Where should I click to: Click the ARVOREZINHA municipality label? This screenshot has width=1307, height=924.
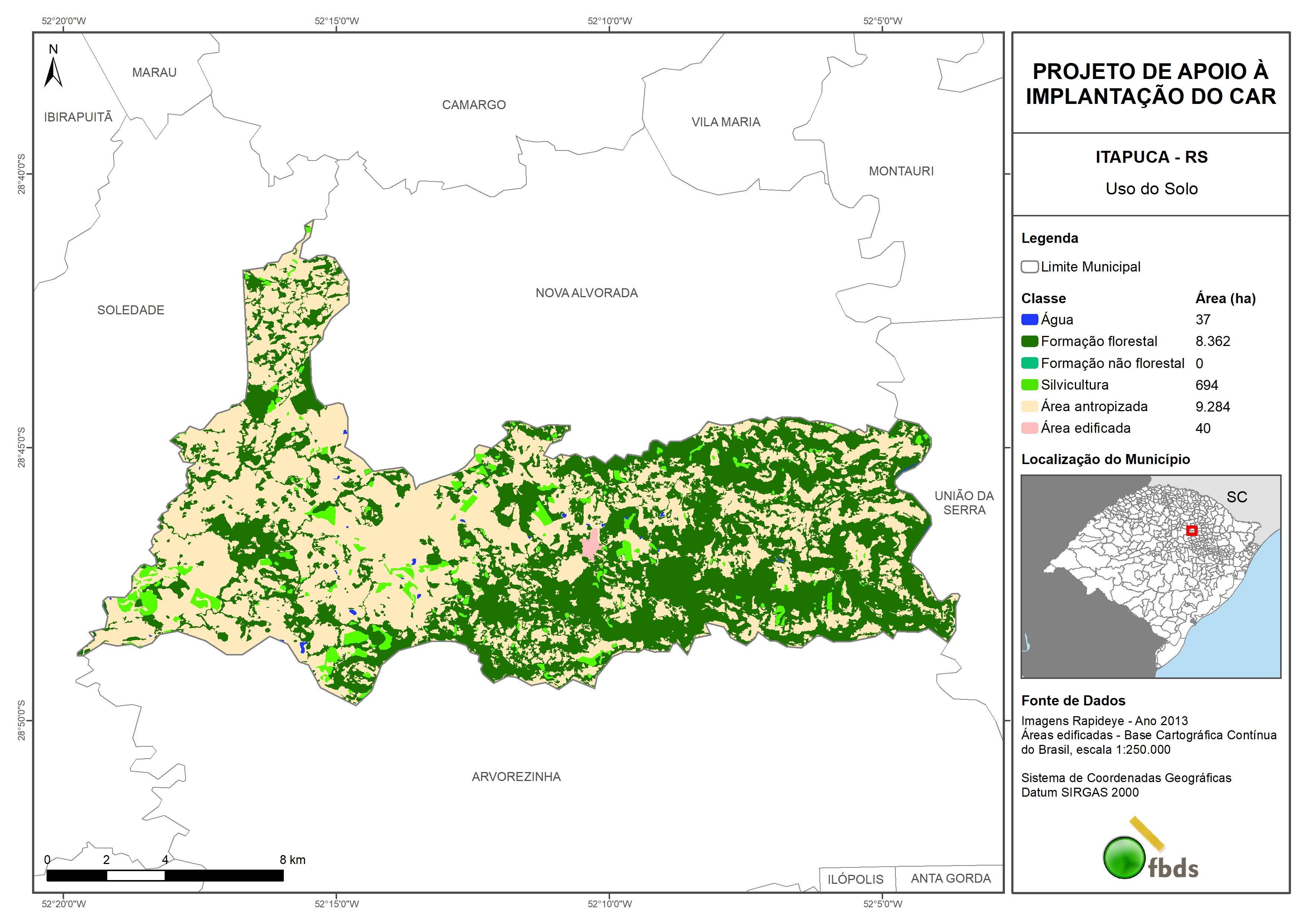[516, 777]
